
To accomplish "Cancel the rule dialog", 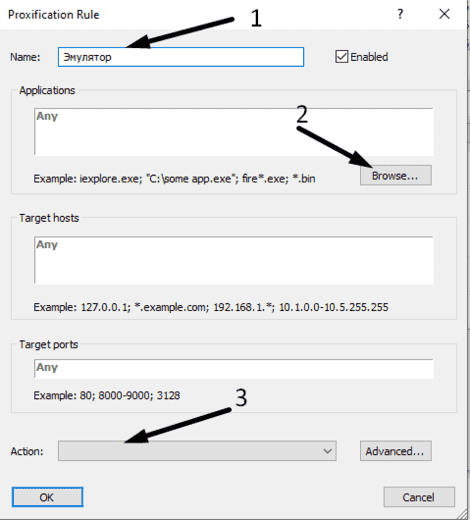I will pos(419,497).
